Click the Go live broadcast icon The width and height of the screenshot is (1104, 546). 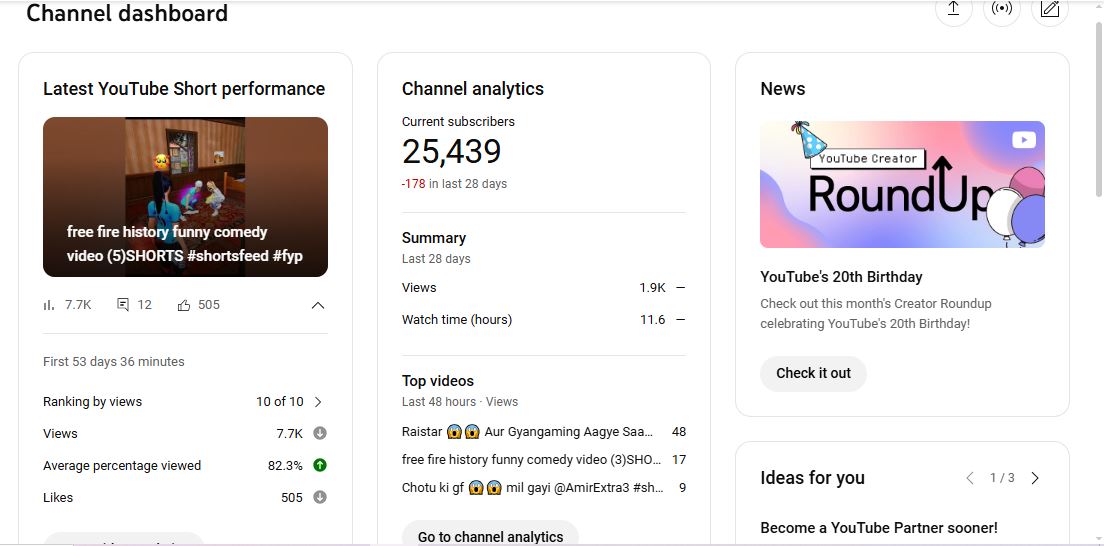pyautogui.click(x=1002, y=8)
